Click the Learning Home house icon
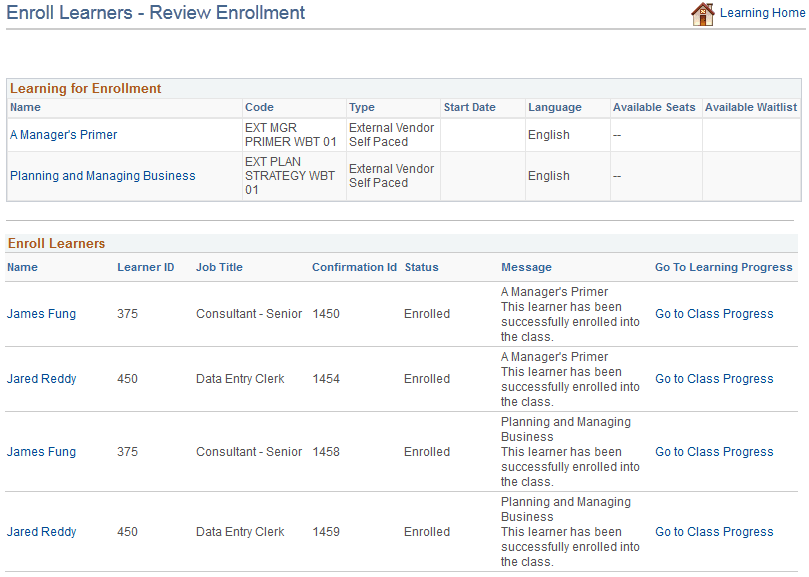Image resolution: width=809 pixels, height=577 pixels. click(x=703, y=14)
